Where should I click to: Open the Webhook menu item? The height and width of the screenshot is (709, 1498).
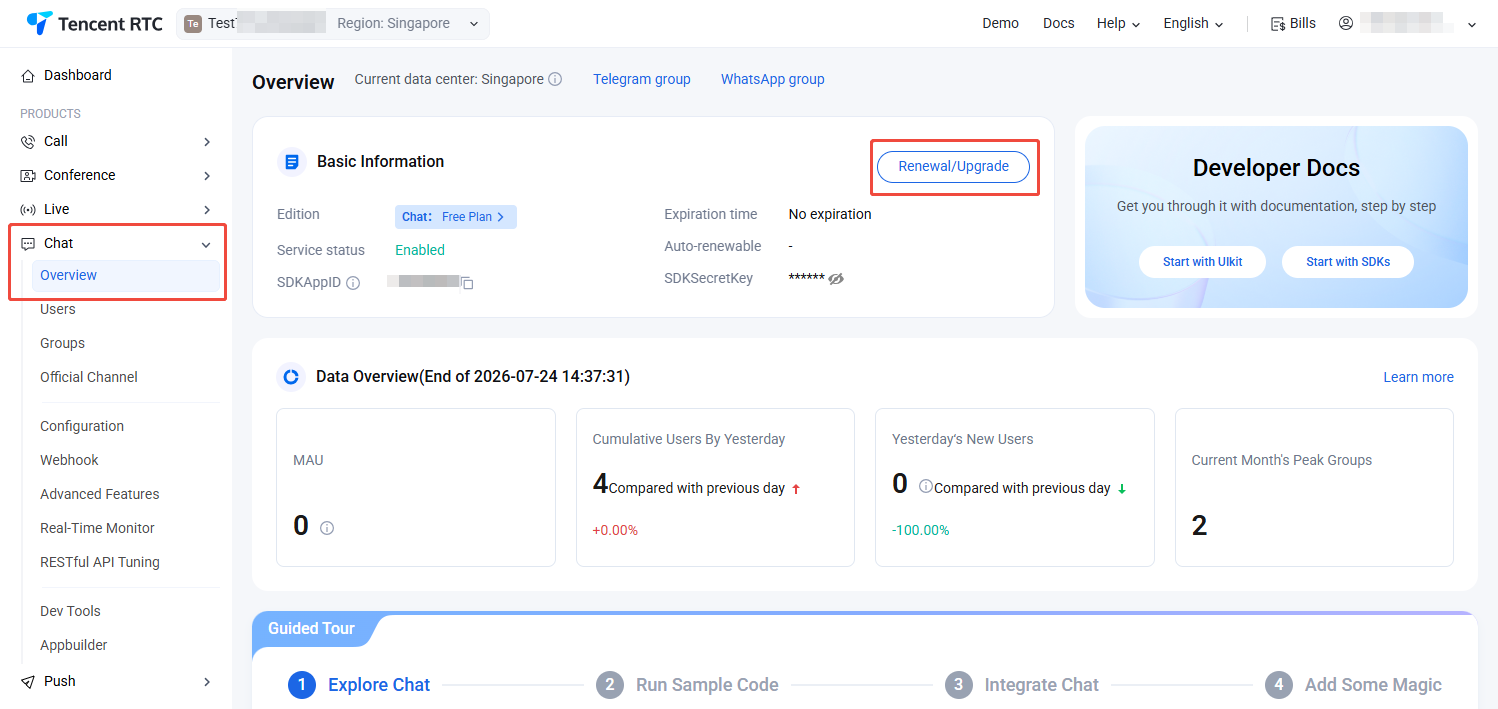[69, 461]
